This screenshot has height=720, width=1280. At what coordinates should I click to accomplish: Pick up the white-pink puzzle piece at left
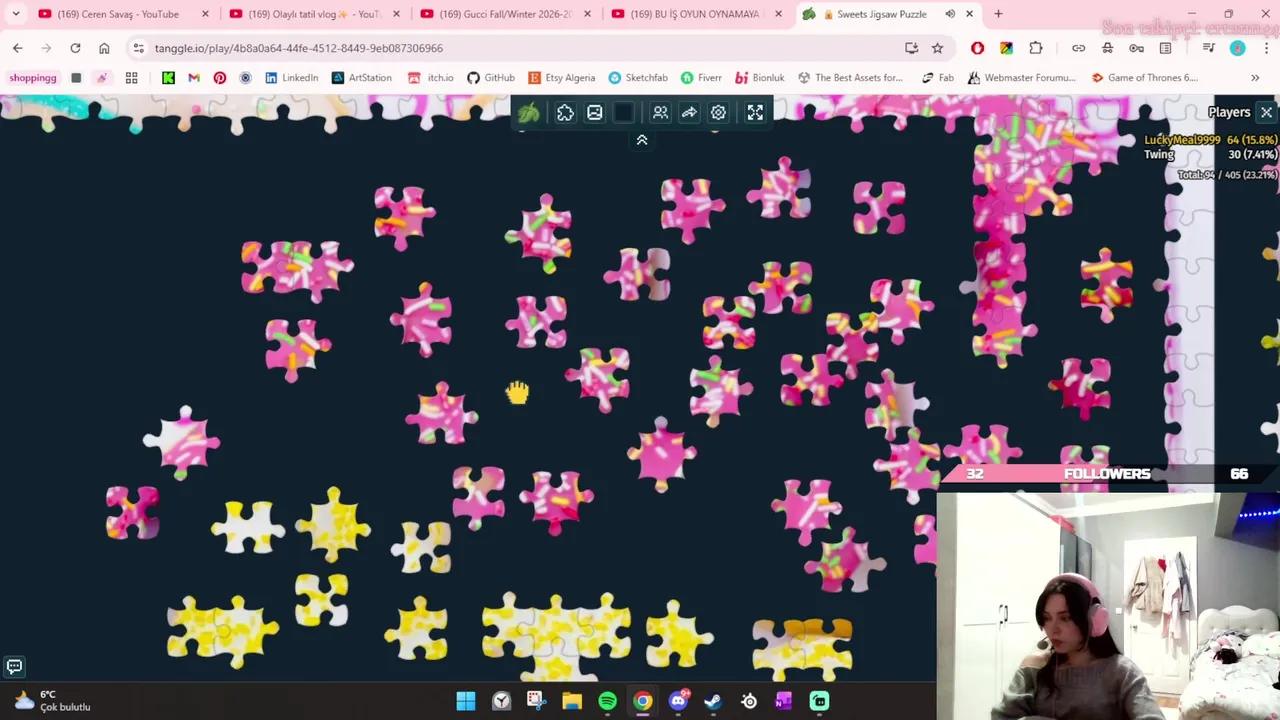182,441
